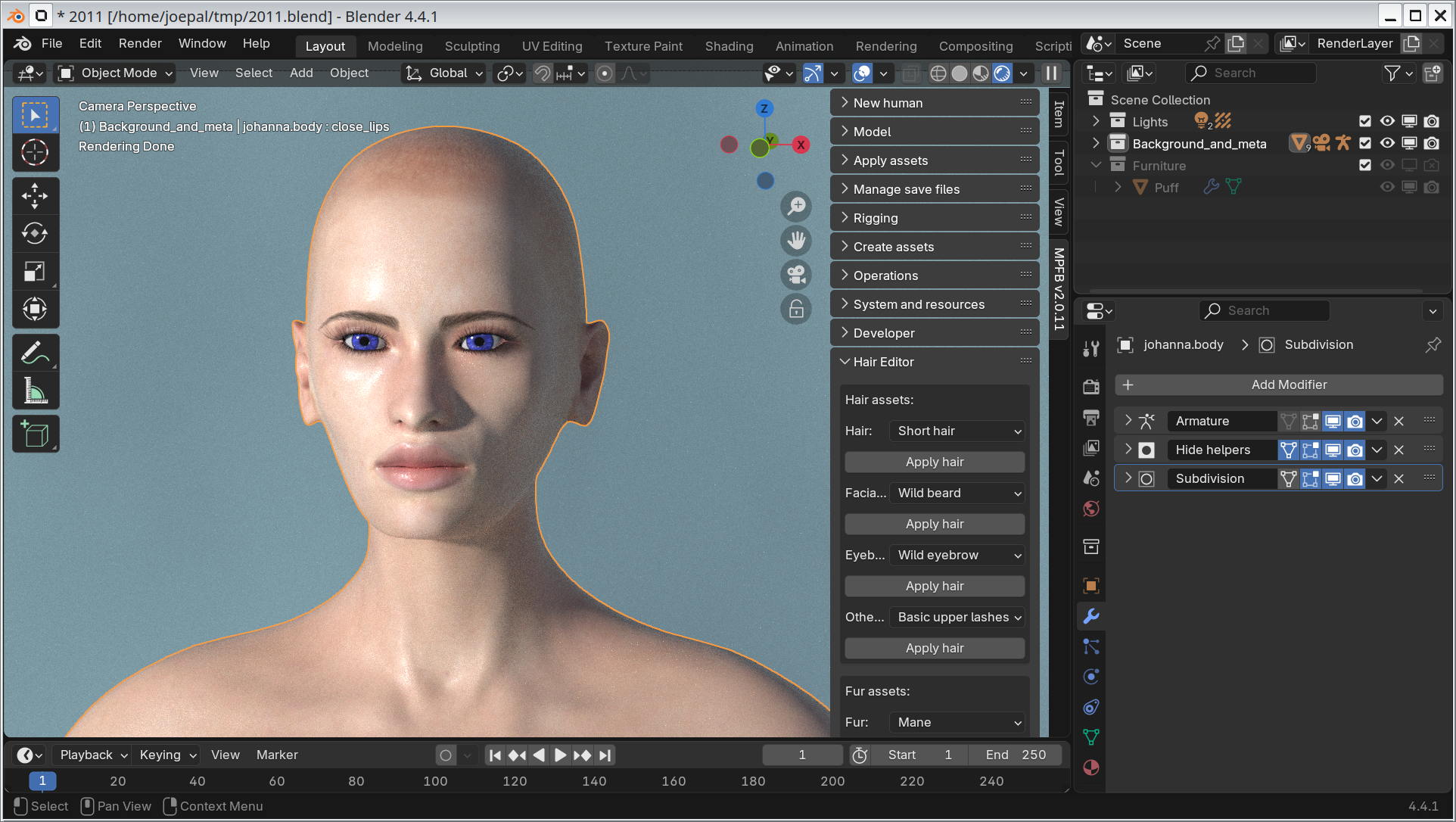
Task: Open the Render properties tab icon
Action: [1090, 387]
